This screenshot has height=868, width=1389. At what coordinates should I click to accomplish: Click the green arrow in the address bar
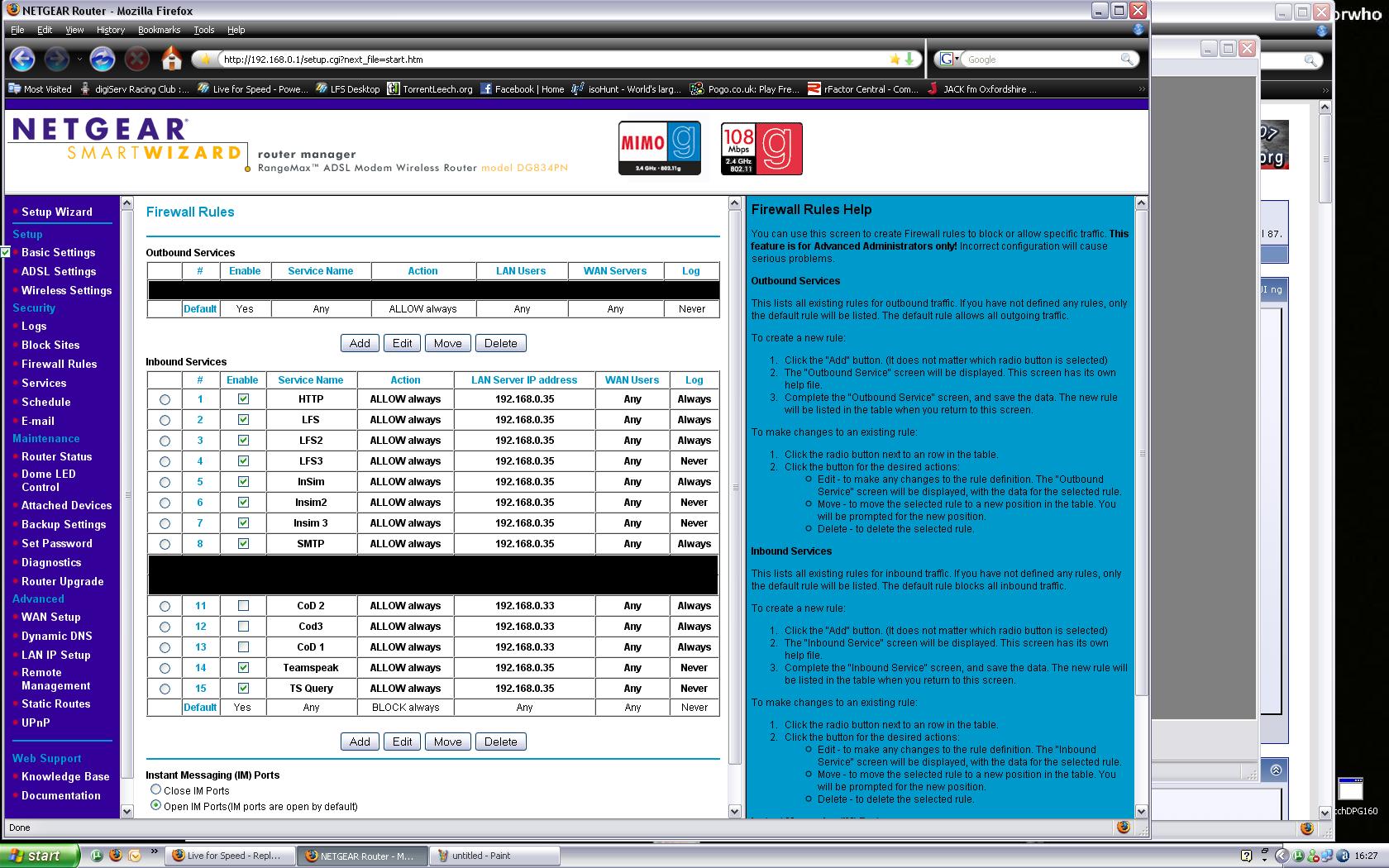(x=909, y=60)
